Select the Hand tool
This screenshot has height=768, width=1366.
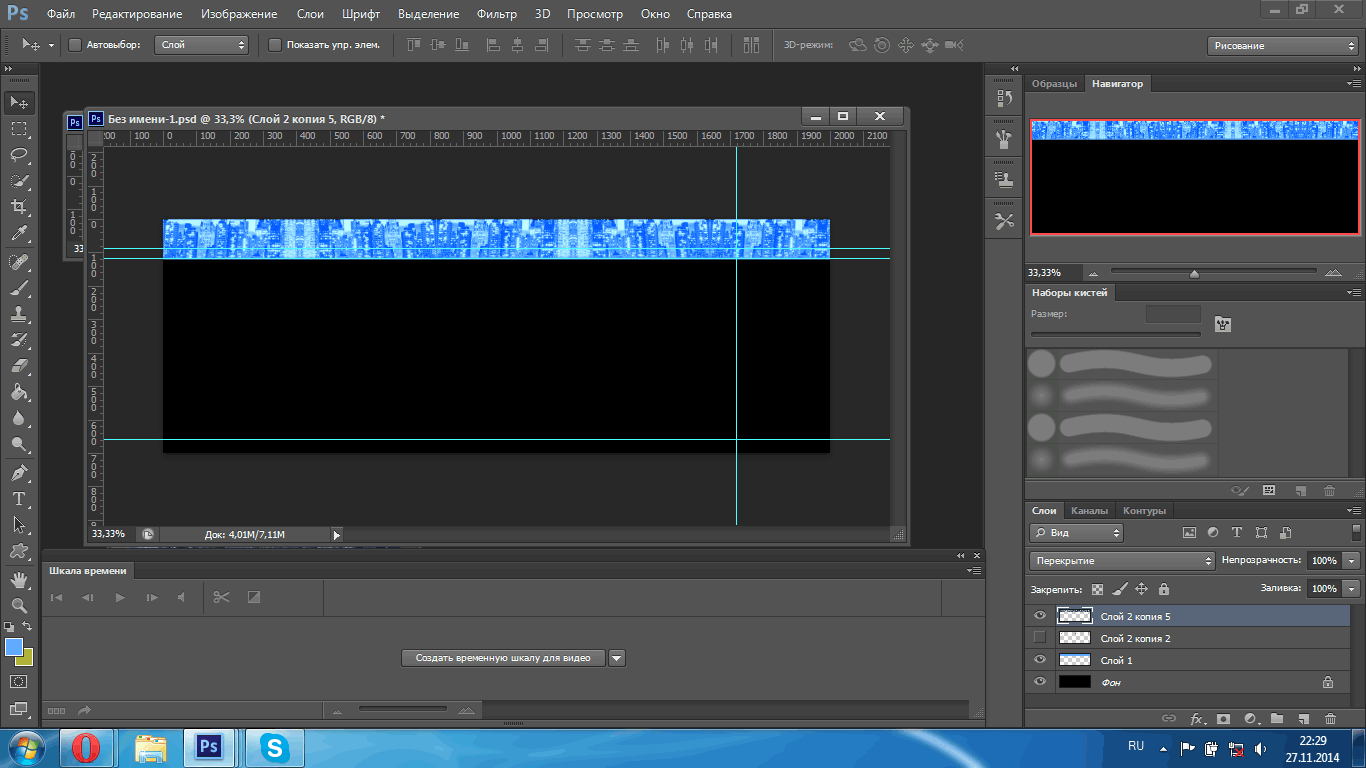[18, 579]
